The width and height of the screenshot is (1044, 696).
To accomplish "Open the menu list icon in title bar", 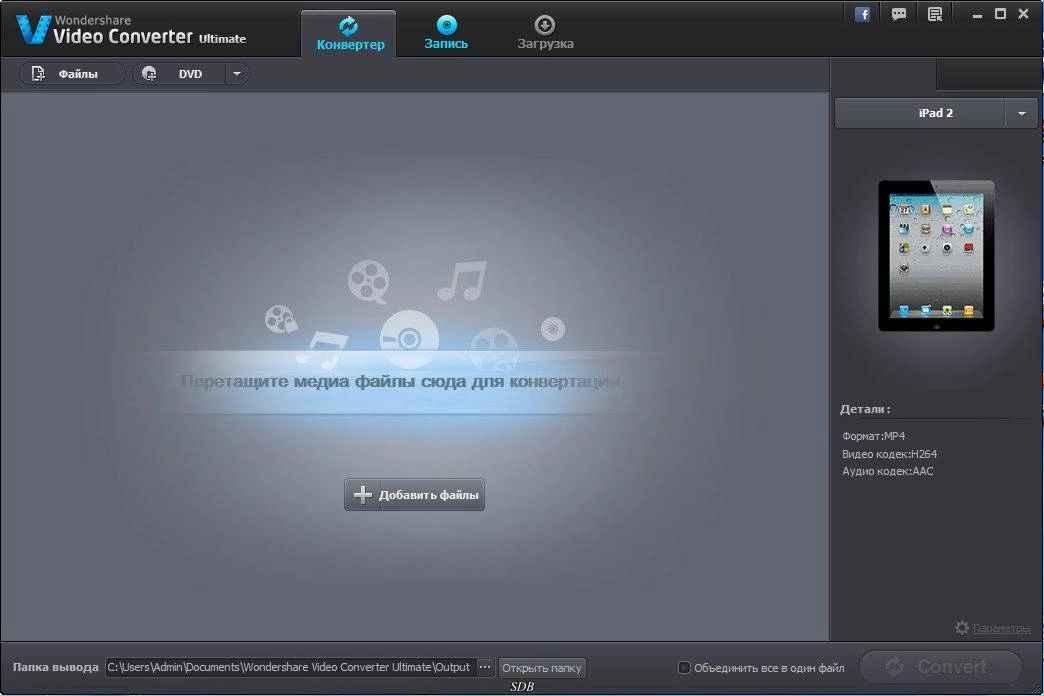I will (x=935, y=14).
